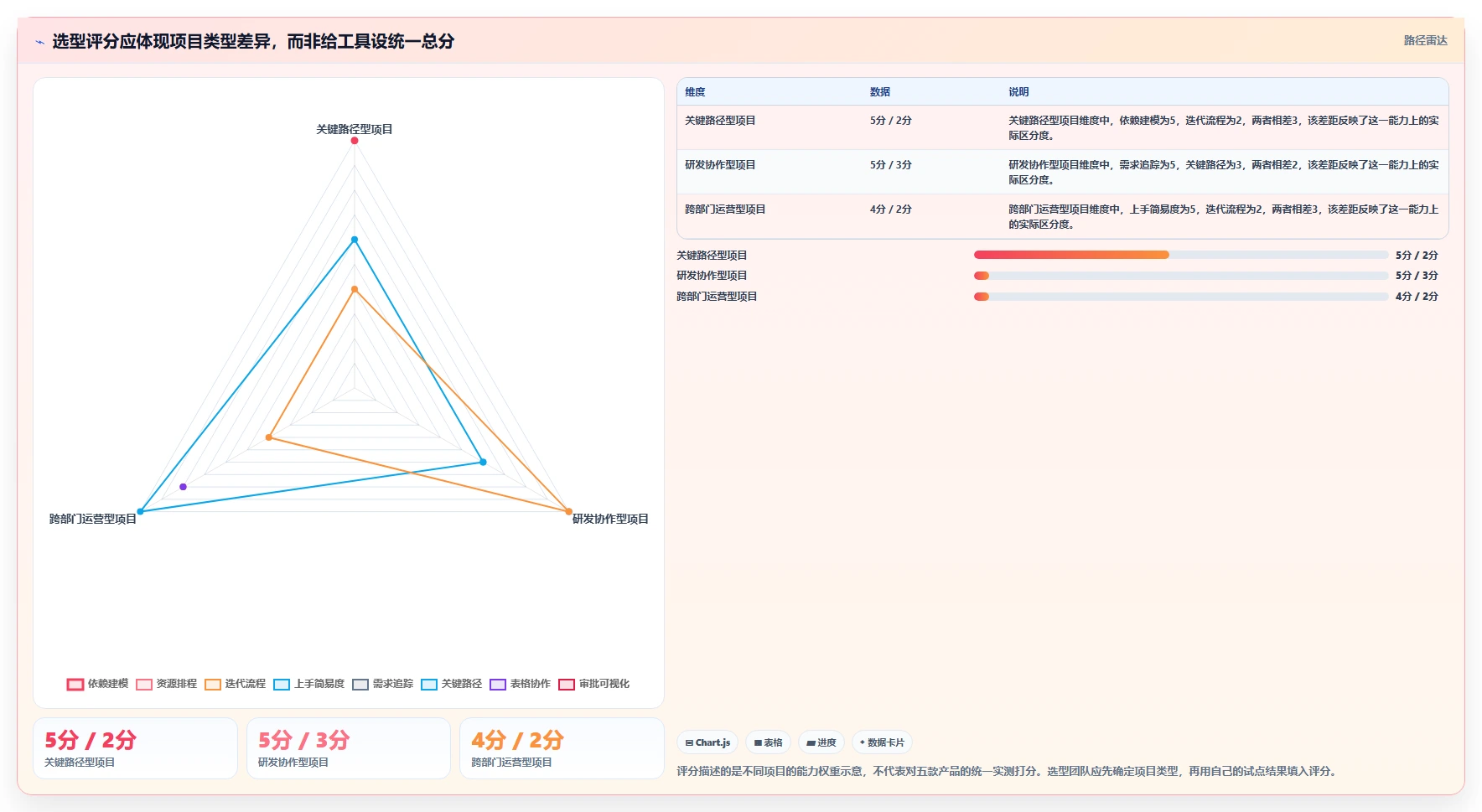Click the 数据卡片 tag chip

[882, 742]
